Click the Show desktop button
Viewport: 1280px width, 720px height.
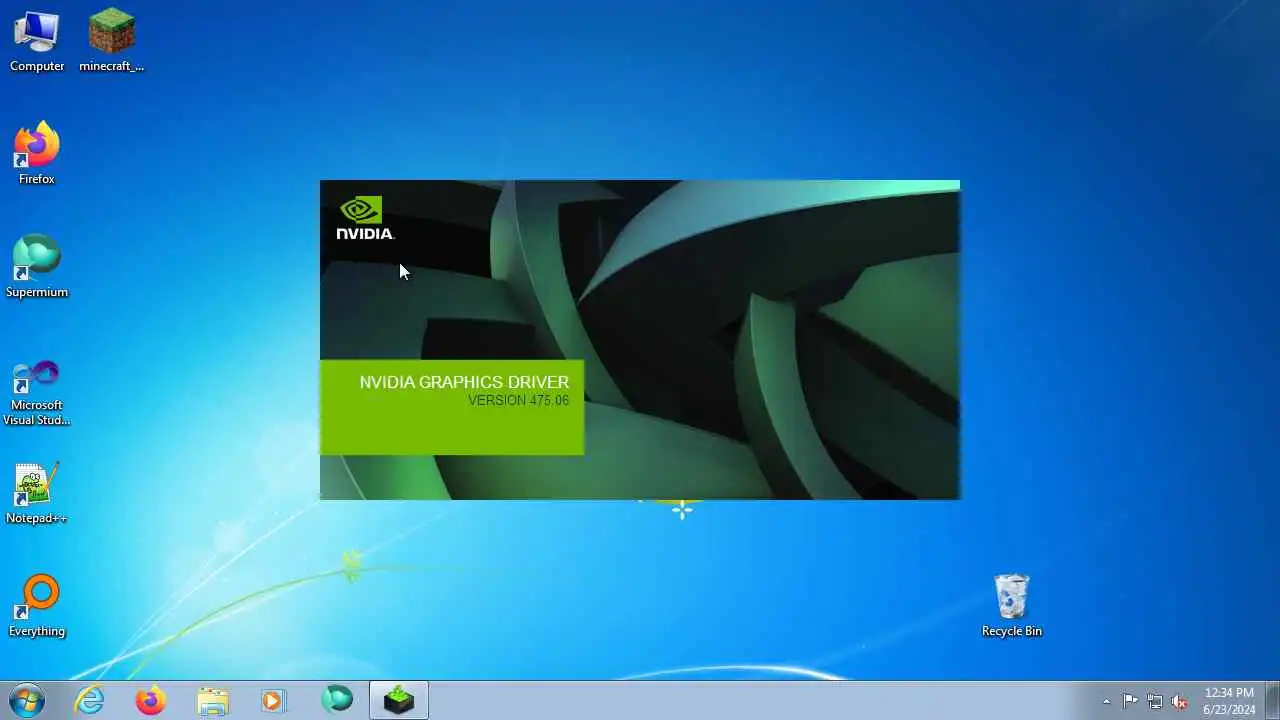1273,701
